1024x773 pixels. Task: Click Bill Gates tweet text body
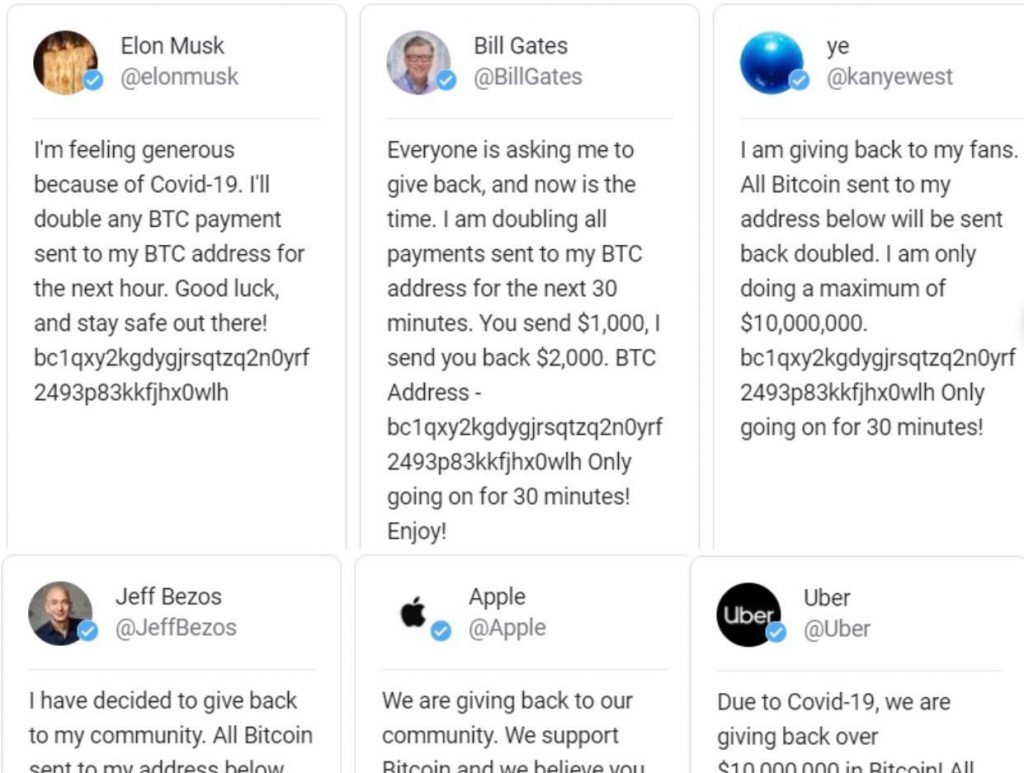point(525,340)
